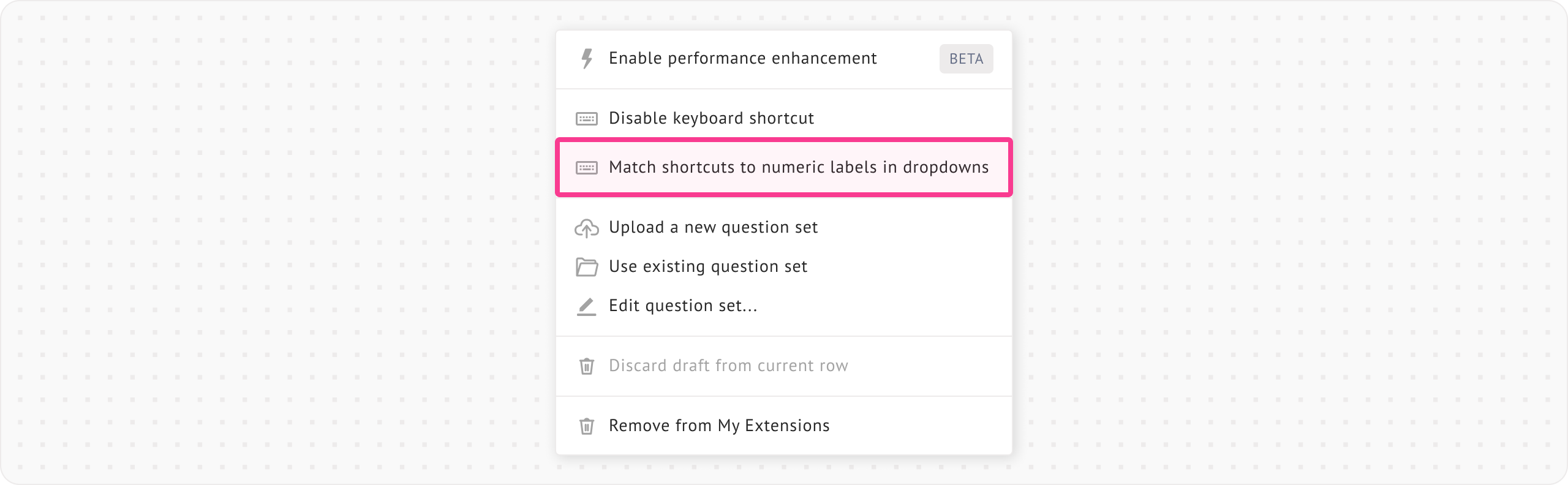Image resolution: width=1568 pixels, height=485 pixels.
Task: Enable performance enhancement
Action: [x=742, y=59]
